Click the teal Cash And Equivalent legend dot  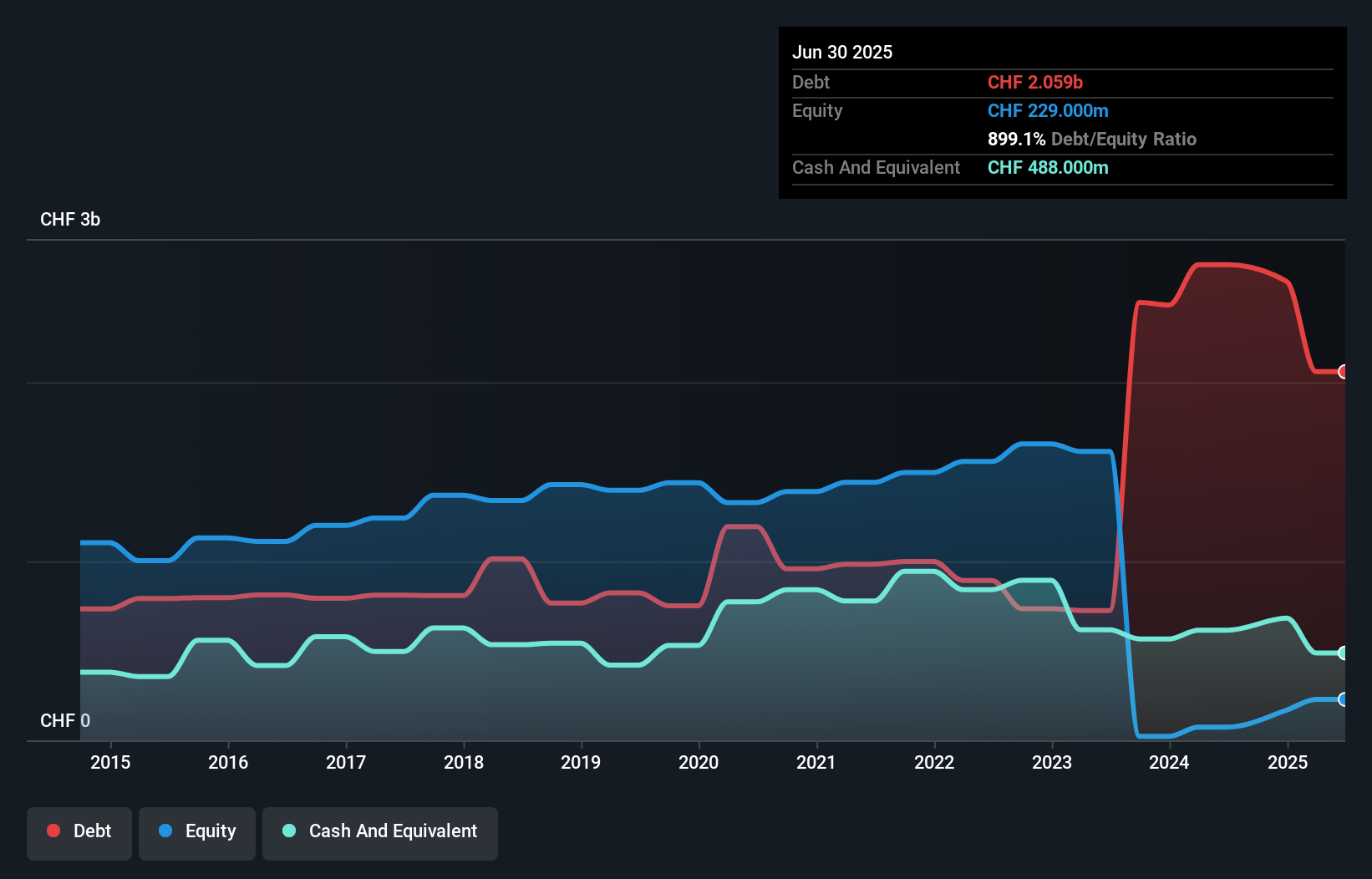tap(288, 831)
